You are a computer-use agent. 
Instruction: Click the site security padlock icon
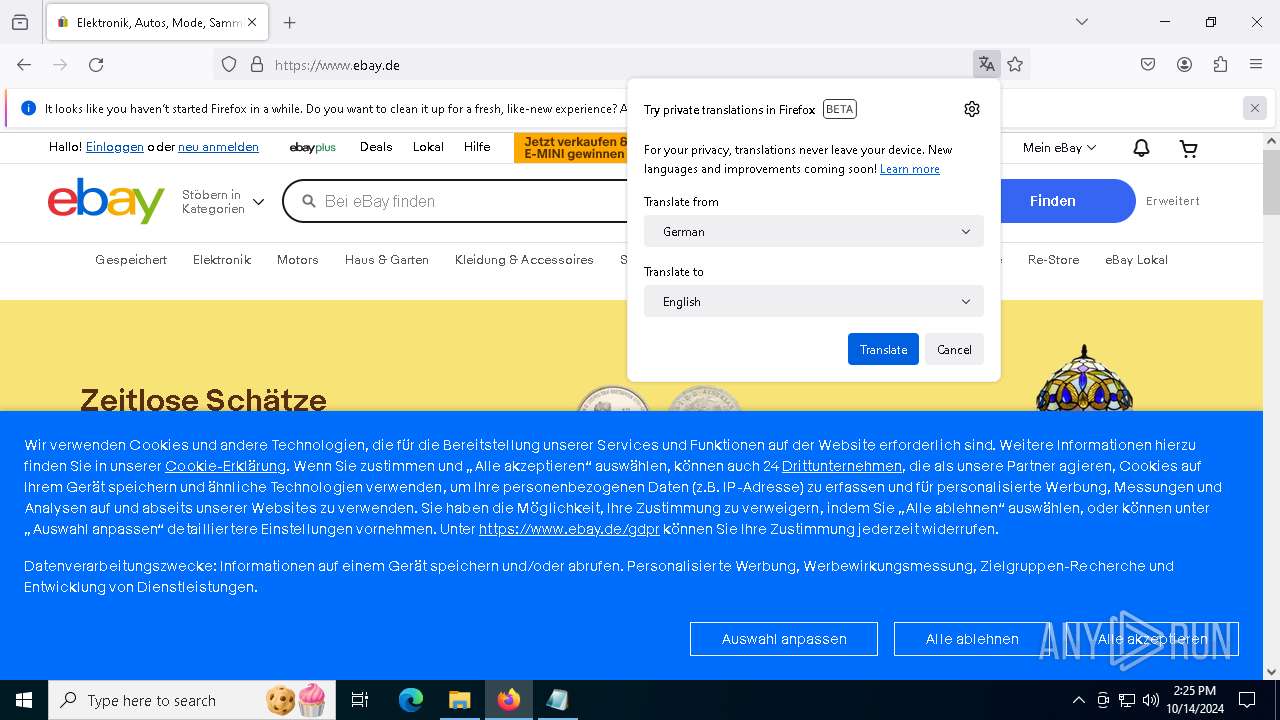(x=257, y=65)
